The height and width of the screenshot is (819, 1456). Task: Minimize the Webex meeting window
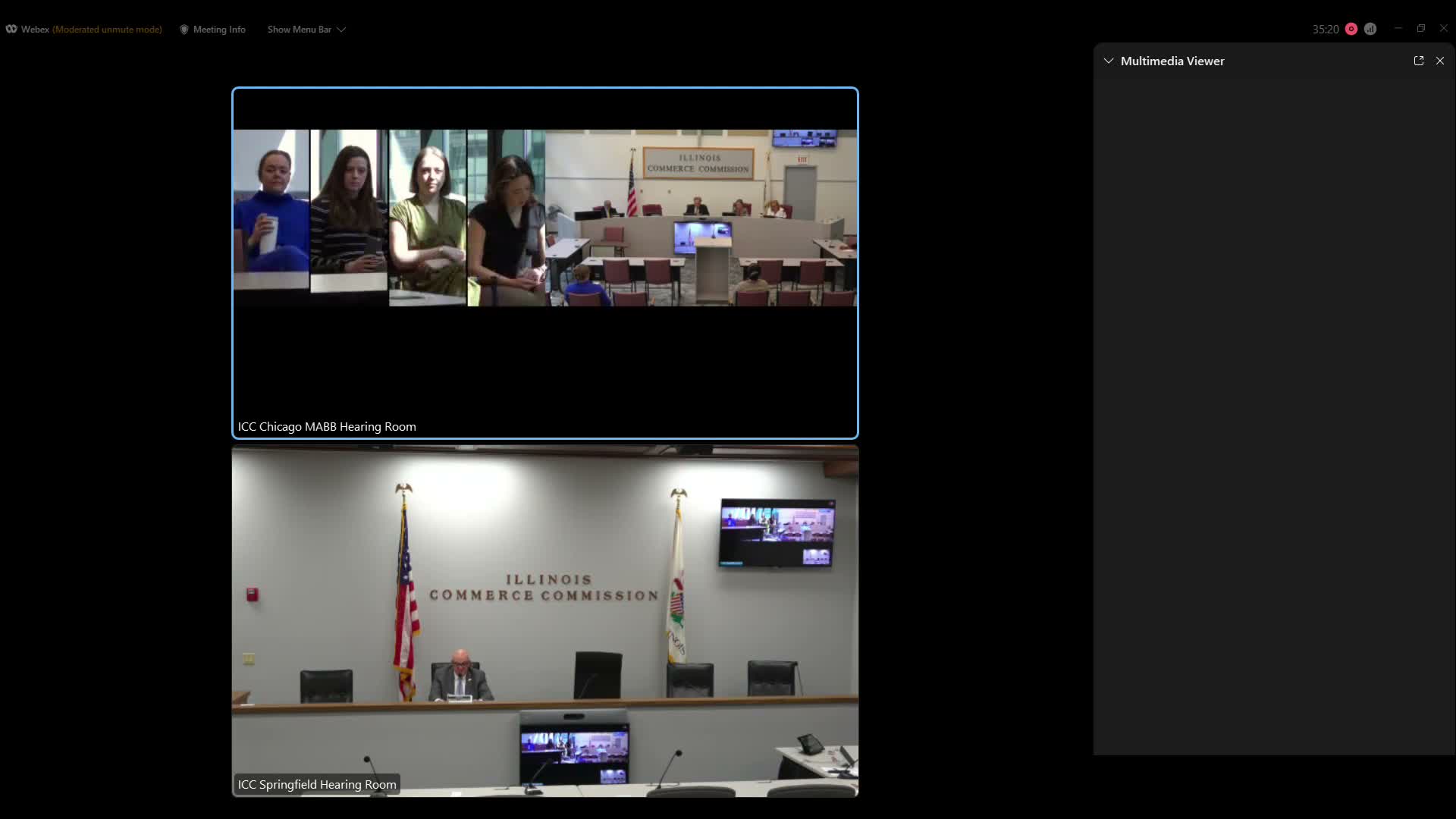pyautogui.click(x=1398, y=29)
